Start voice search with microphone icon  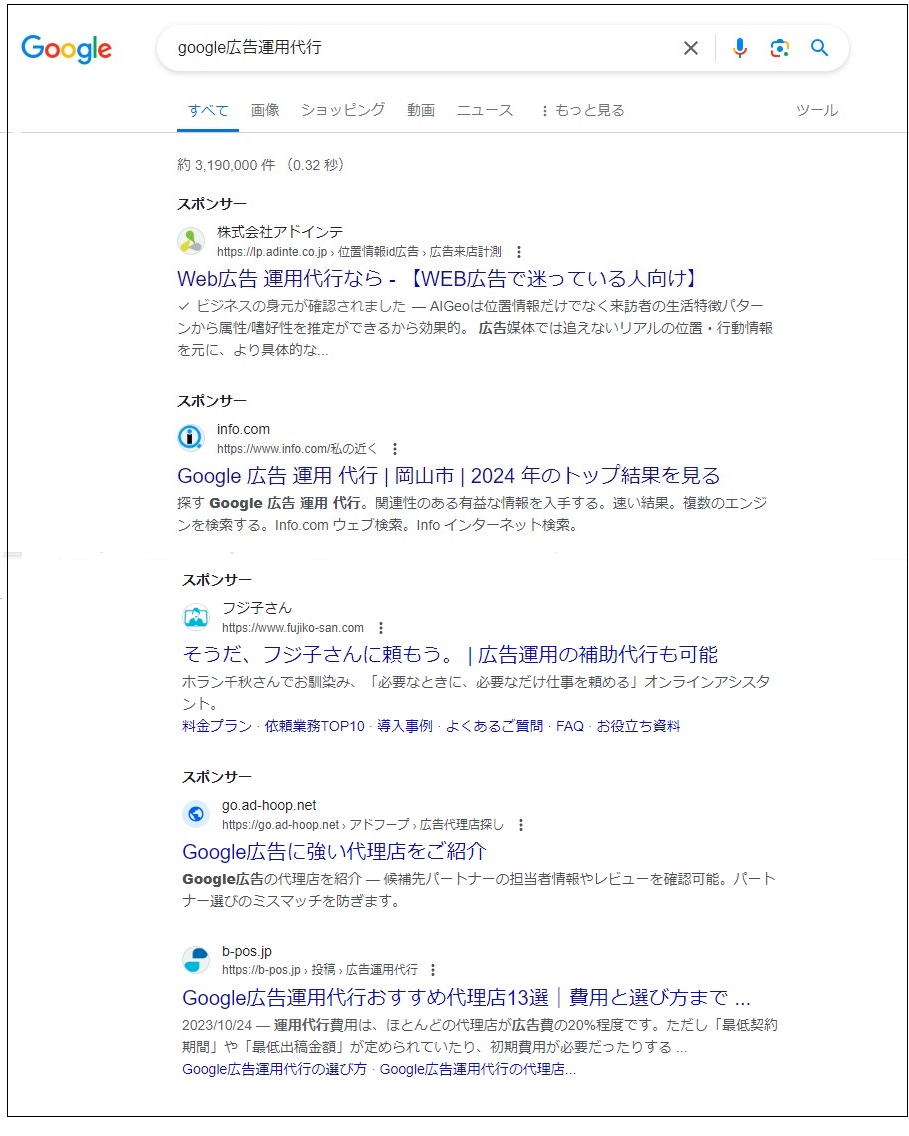[x=740, y=48]
